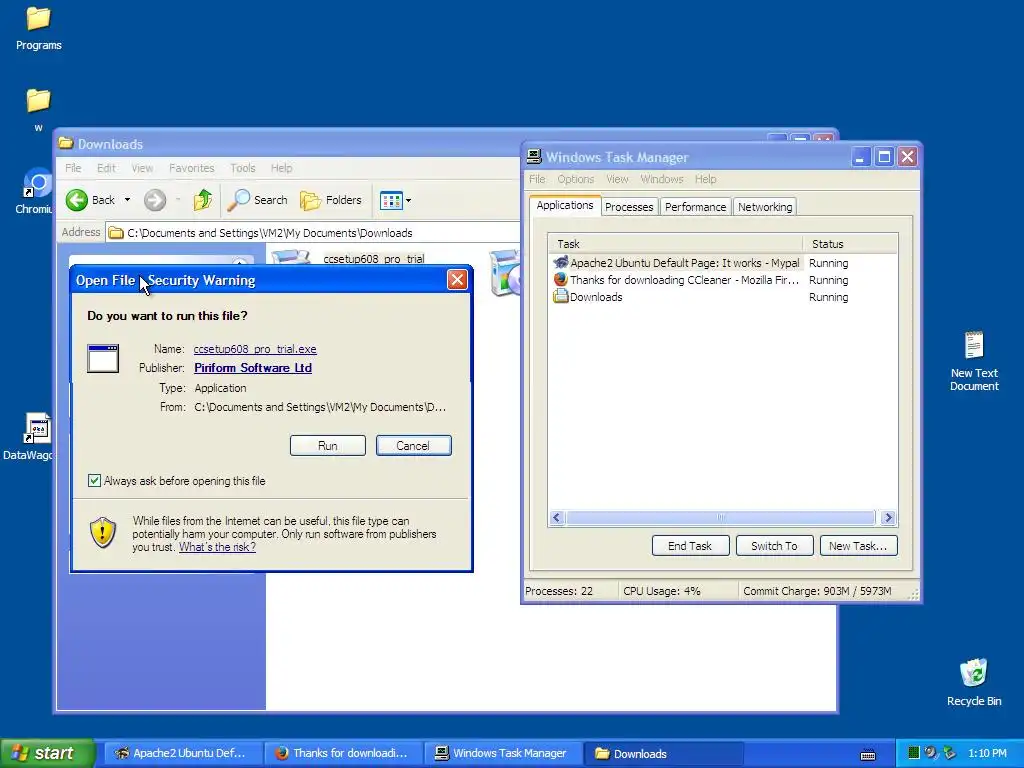
Task: Uncheck Always ask before opening this file
Action: [x=94, y=481]
